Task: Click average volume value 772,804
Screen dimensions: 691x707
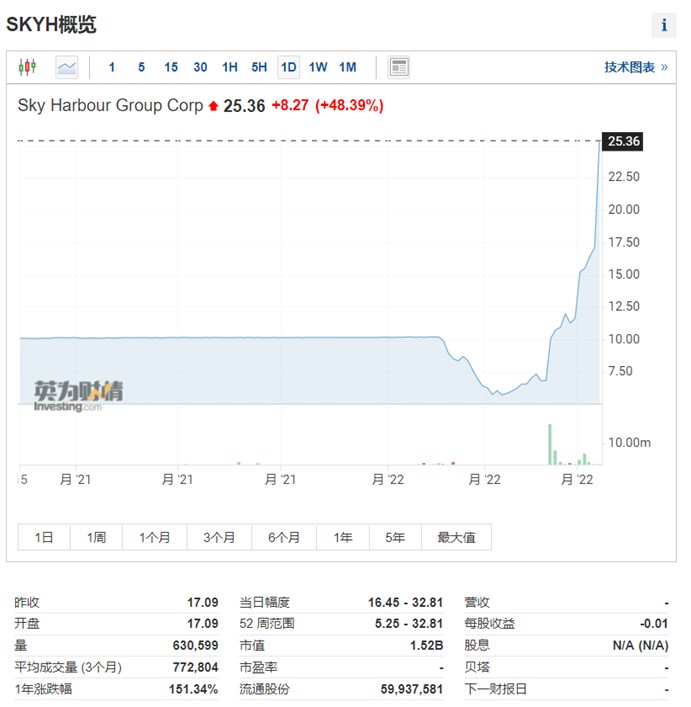Action: (x=195, y=667)
